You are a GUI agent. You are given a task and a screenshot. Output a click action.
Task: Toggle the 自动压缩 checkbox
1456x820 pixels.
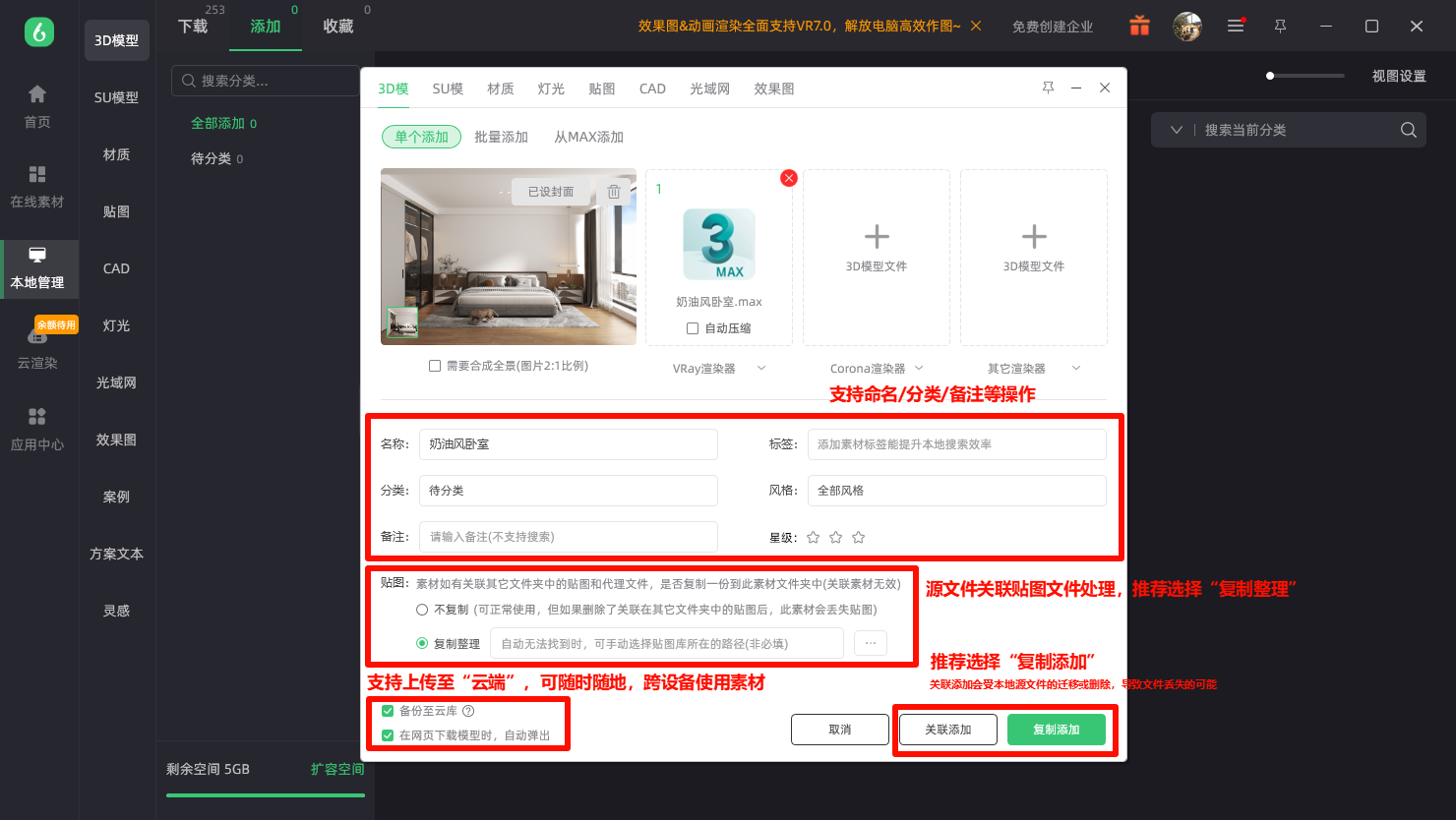693,328
